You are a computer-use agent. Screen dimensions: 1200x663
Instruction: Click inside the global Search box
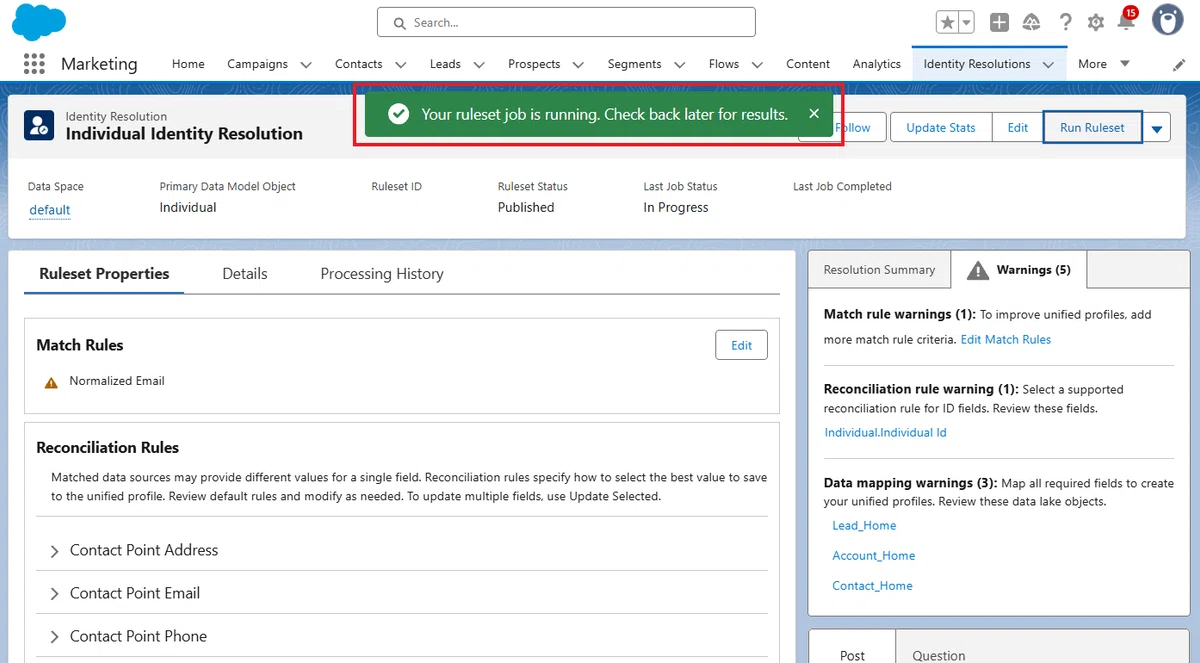(566, 22)
